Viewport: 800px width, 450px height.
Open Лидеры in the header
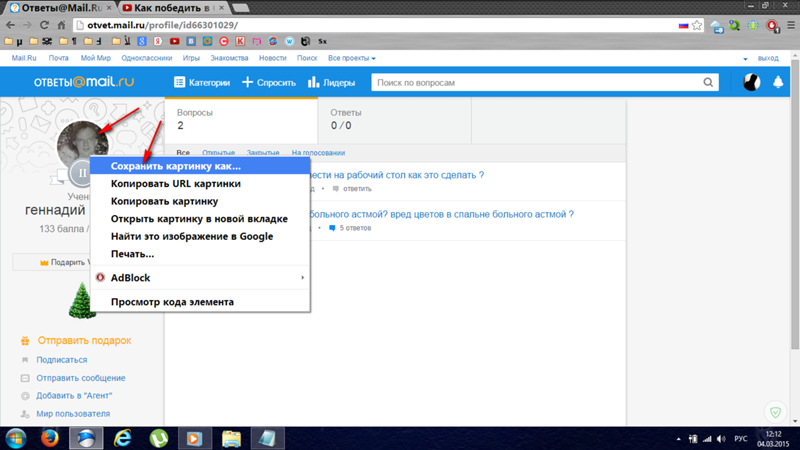coord(332,83)
